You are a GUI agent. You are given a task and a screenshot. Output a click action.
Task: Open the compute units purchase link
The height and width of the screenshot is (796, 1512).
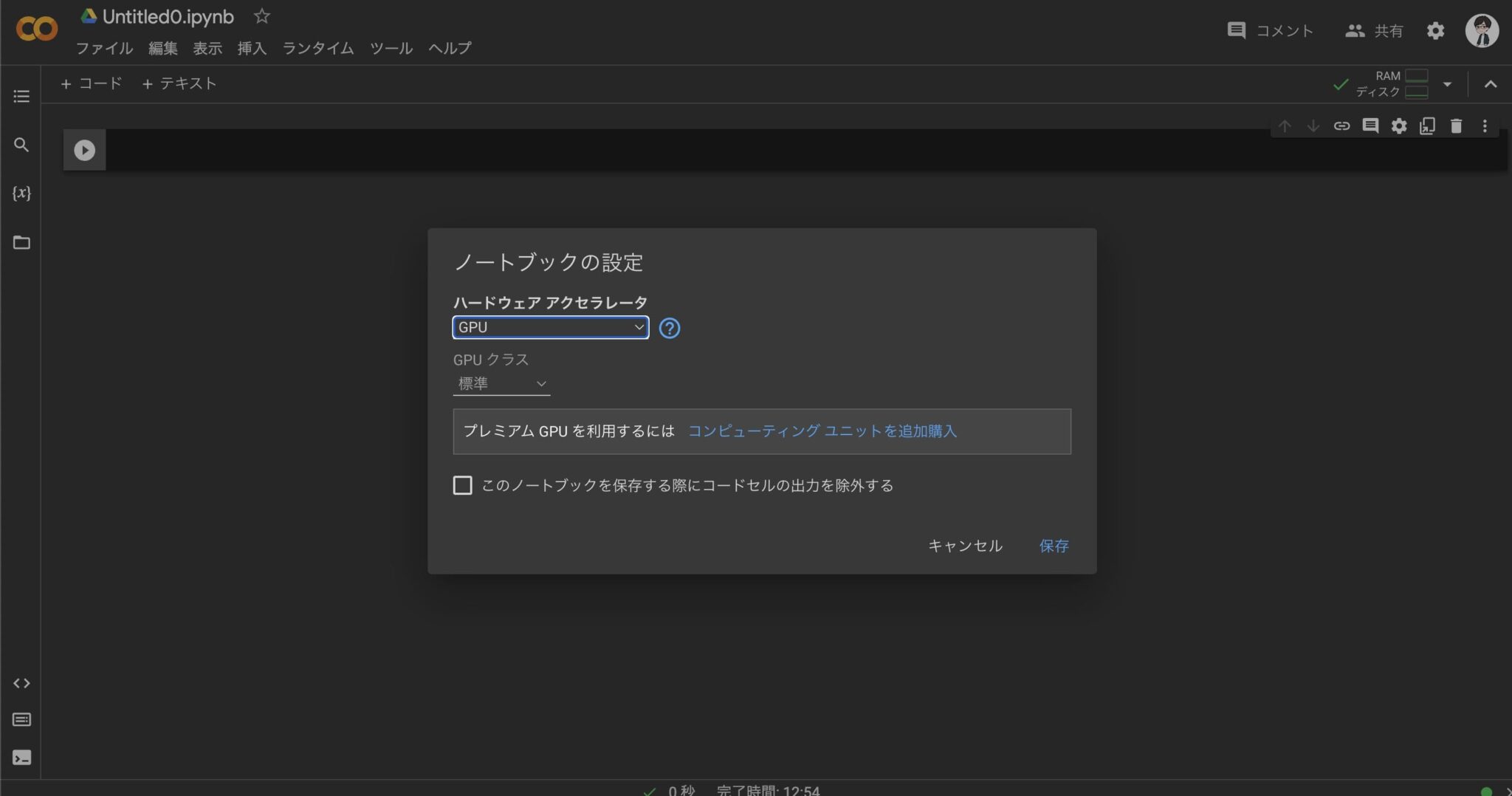[822, 431]
